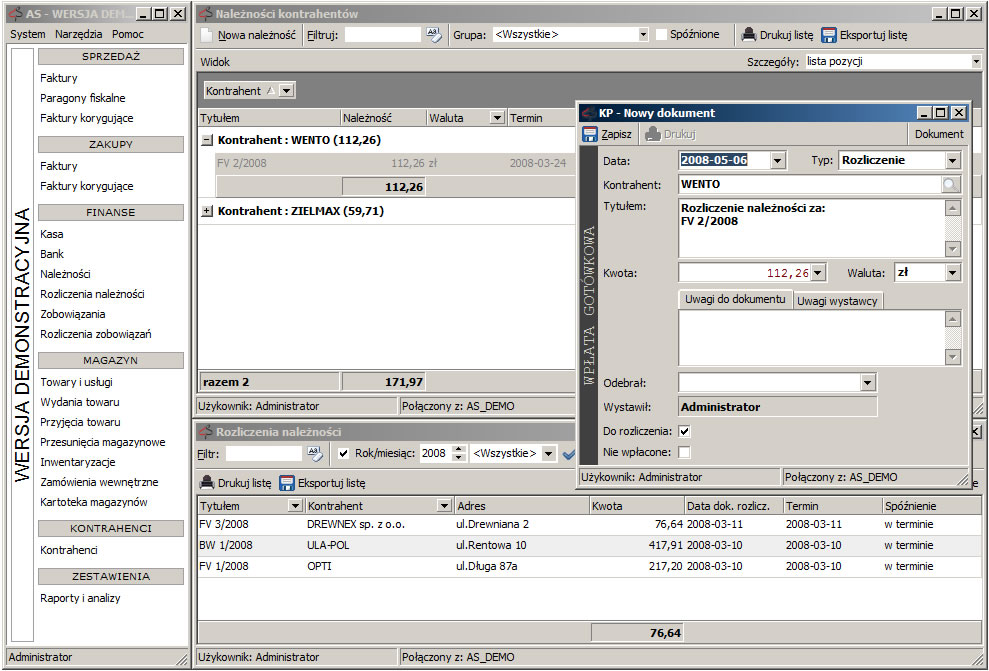Check the Nie wpłacone checkbox

[684, 452]
